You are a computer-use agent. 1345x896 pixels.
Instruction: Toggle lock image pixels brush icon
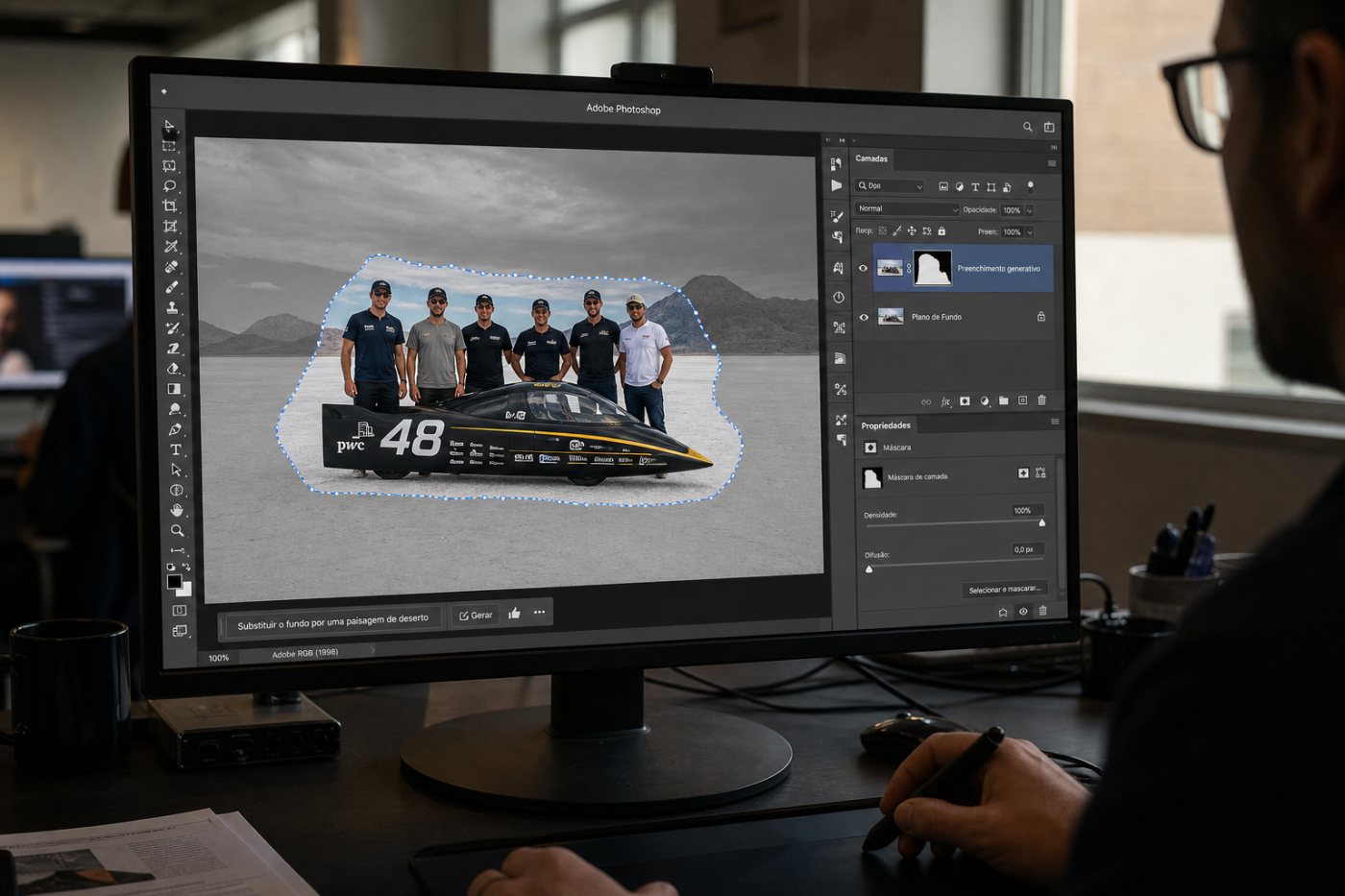[896, 230]
